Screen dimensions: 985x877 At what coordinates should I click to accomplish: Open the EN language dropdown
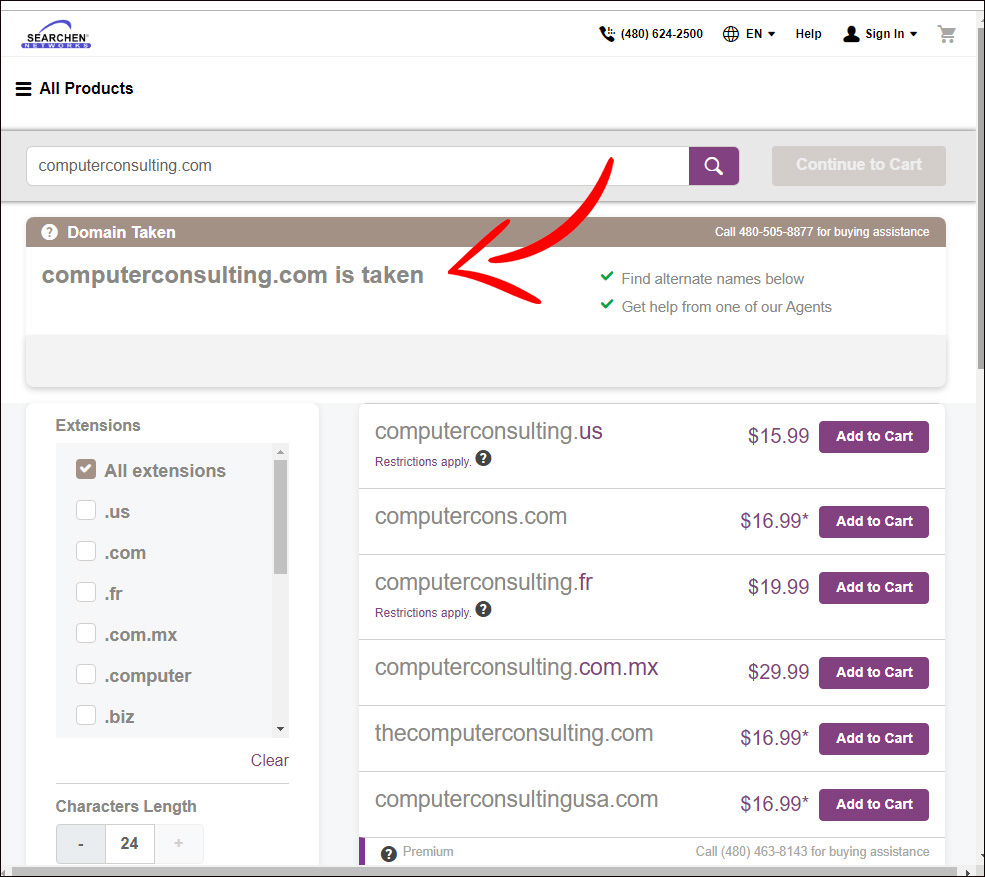[761, 34]
